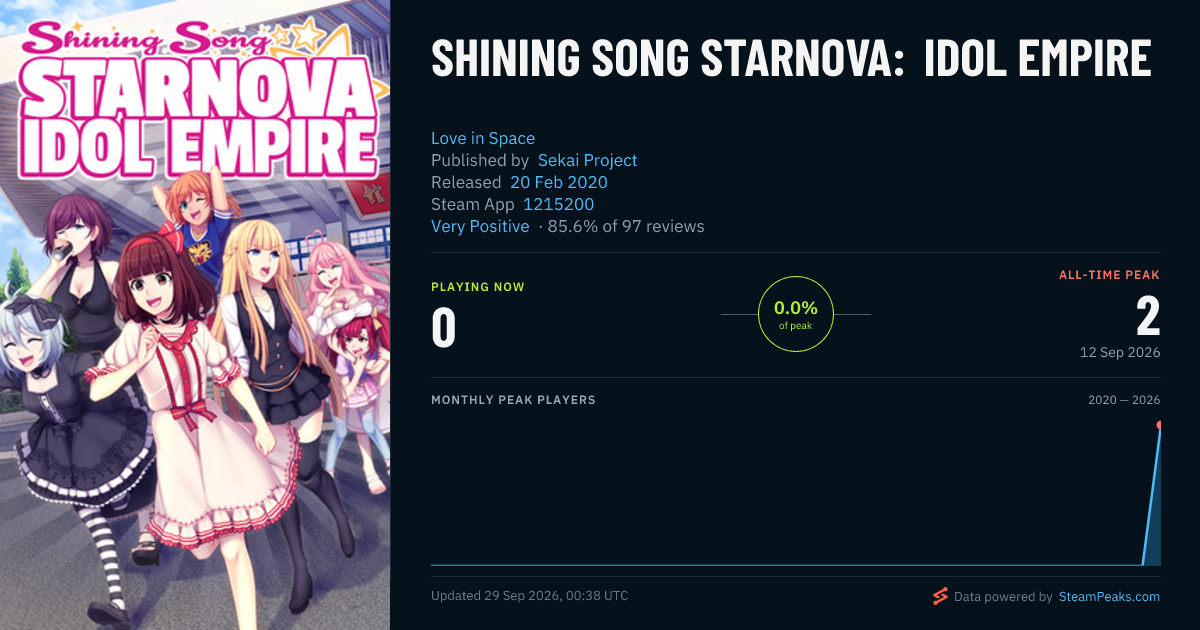Open the Love in Space developer link
Image resolution: width=1200 pixels, height=630 pixels.
tap(483, 138)
